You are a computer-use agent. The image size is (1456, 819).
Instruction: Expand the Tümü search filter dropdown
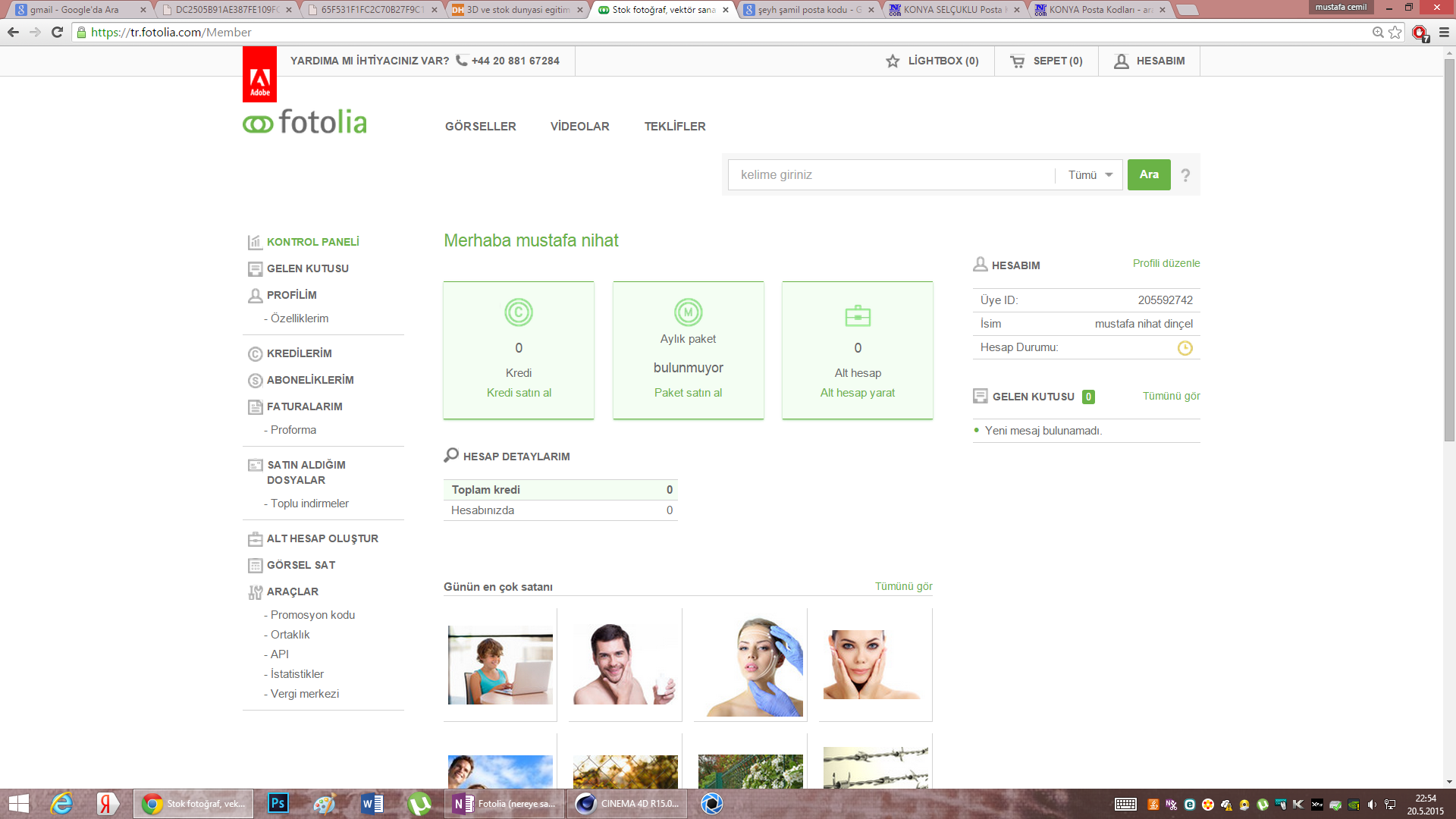coord(1090,175)
